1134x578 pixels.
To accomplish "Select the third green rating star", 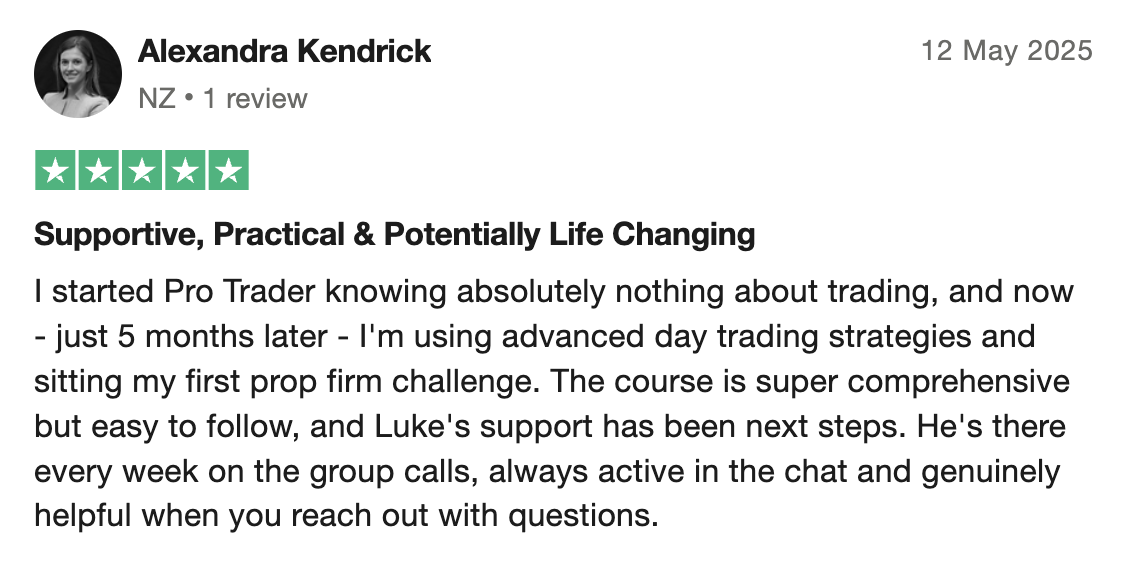I will (142, 171).
